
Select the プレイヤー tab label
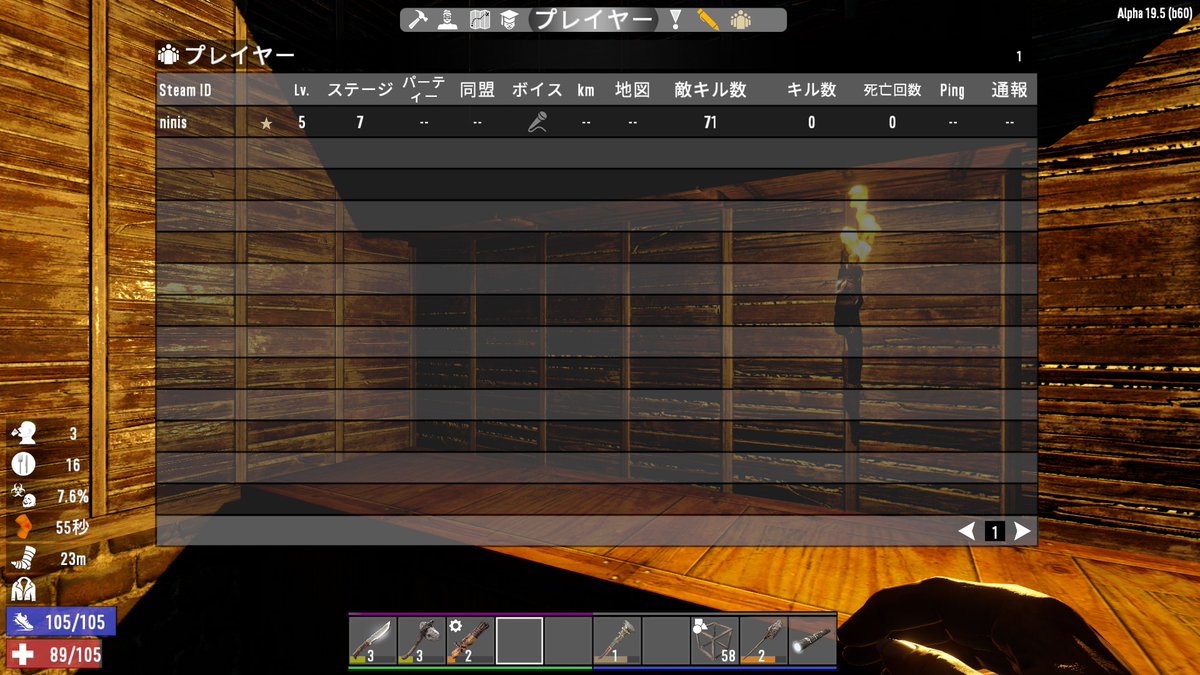592,19
